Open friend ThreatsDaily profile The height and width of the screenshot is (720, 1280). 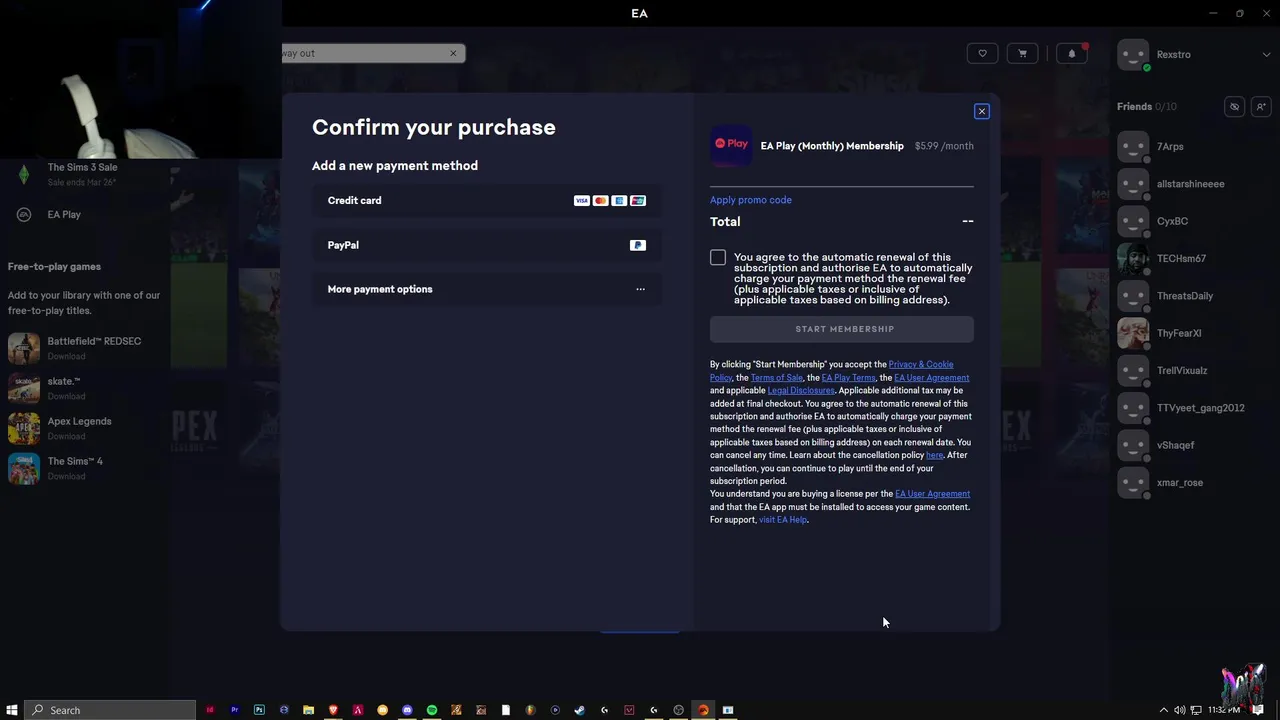tap(1185, 296)
